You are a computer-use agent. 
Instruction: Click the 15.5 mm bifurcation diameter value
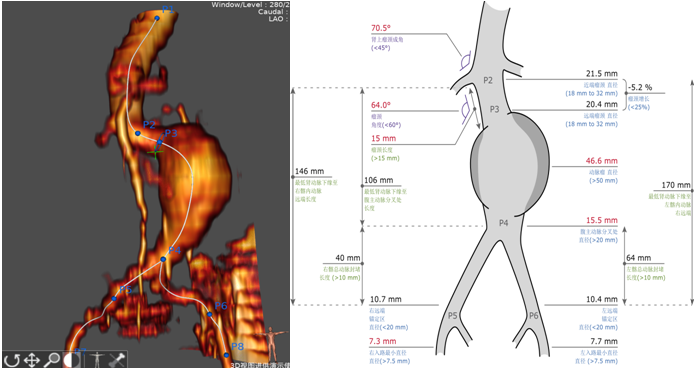pyautogui.click(x=601, y=221)
